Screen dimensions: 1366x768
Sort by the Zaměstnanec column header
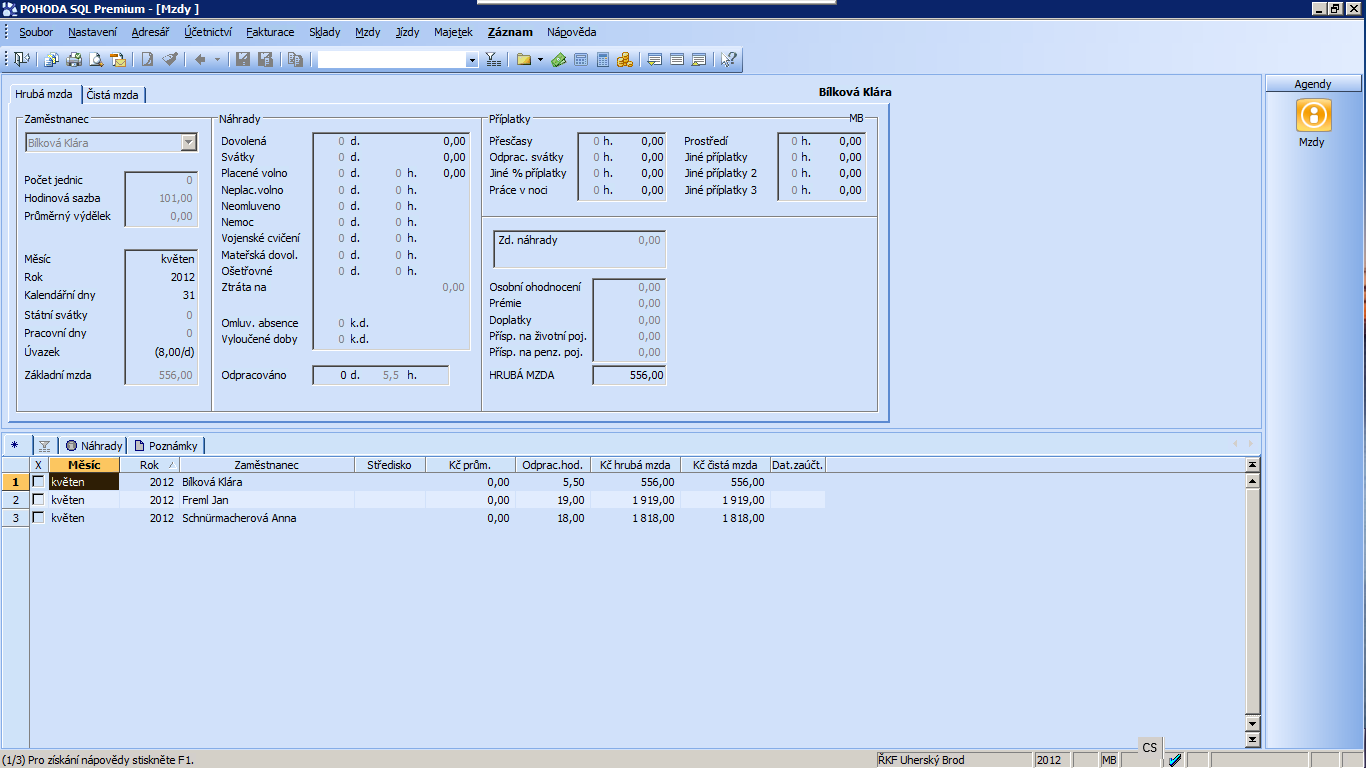(x=267, y=465)
